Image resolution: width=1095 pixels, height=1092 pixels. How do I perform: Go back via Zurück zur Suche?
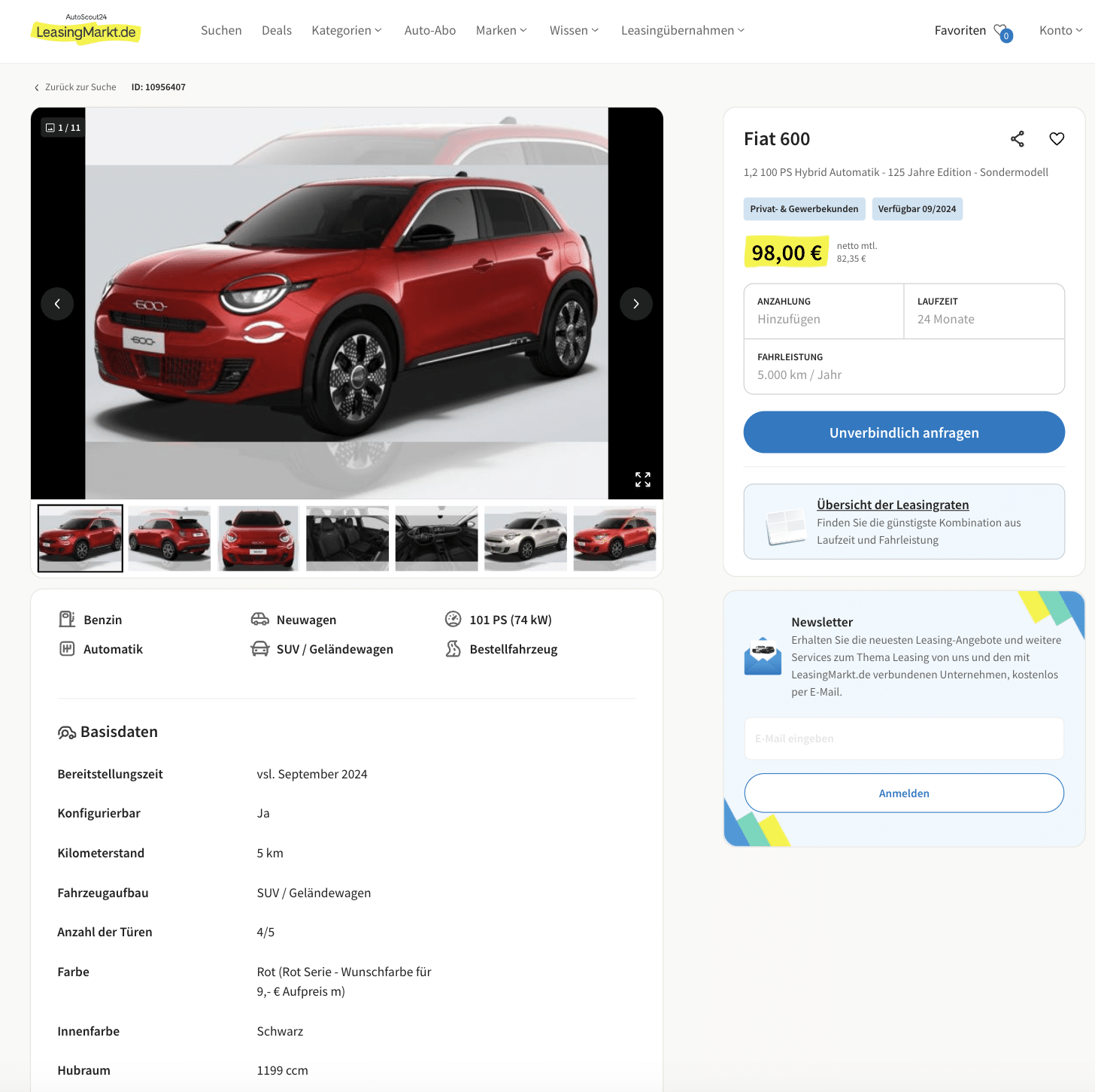tap(80, 87)
